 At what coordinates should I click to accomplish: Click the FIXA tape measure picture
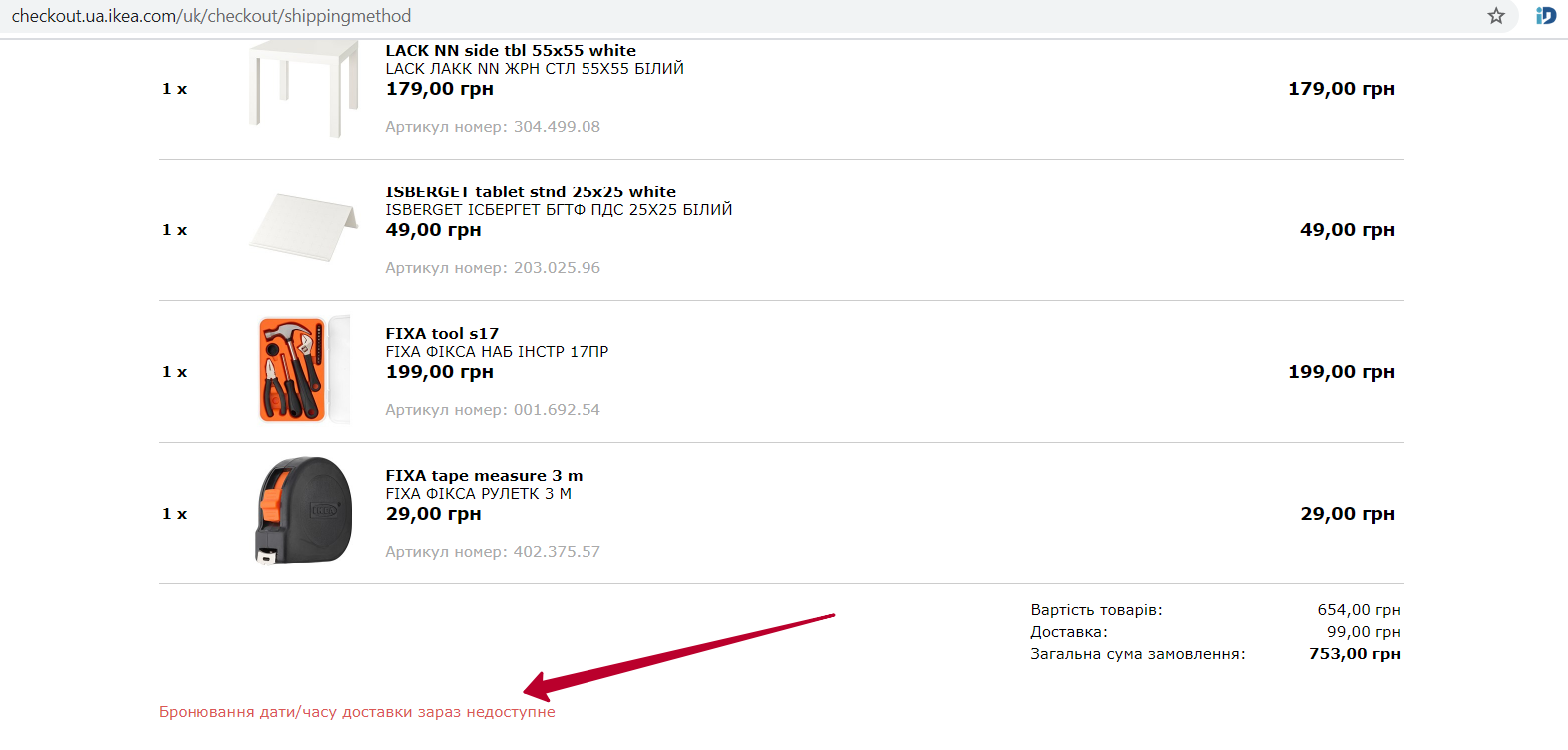click(x=304, y=511)
